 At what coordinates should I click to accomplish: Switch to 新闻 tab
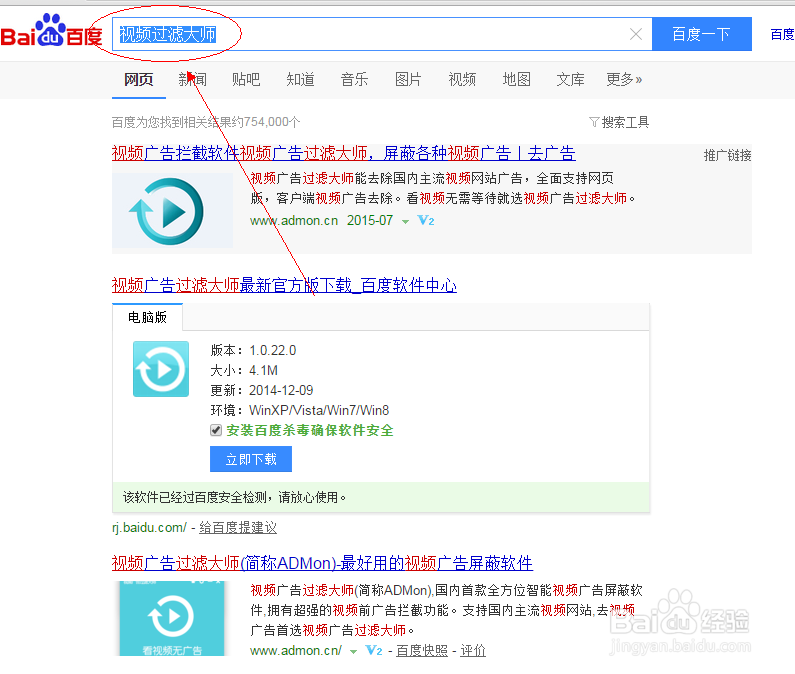193,80
